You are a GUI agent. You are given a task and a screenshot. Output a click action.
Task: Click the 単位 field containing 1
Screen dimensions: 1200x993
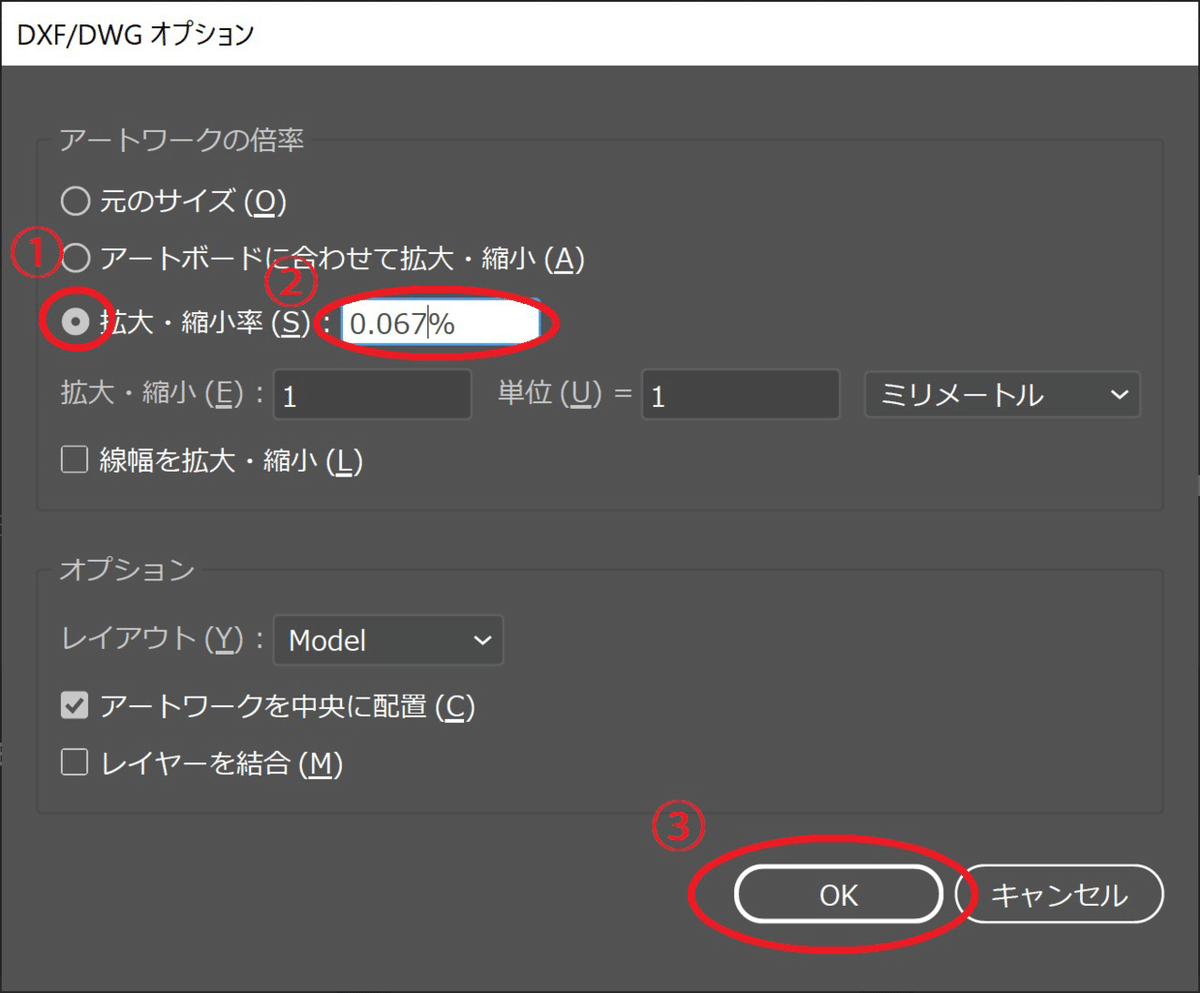point(738,394)
